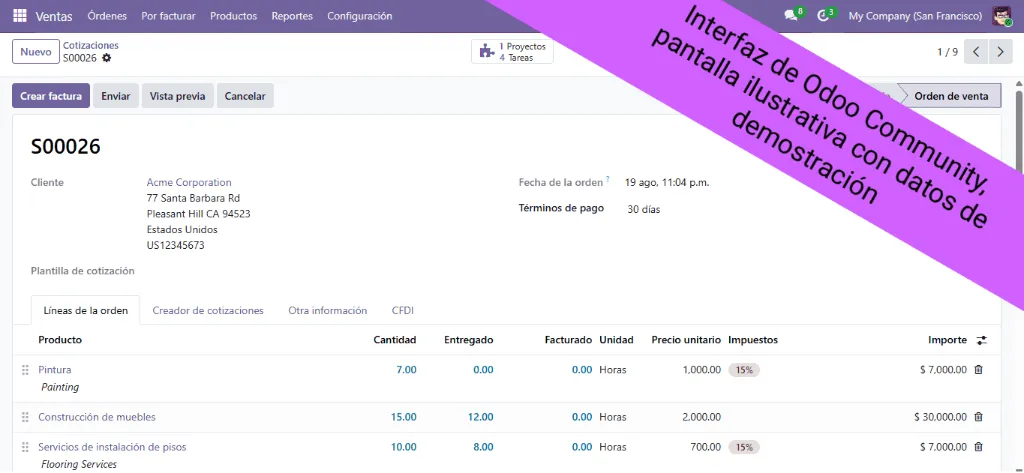Open the Configuración menu
The height and width of the screenshot is (473, 1024).
coord(360,16)
